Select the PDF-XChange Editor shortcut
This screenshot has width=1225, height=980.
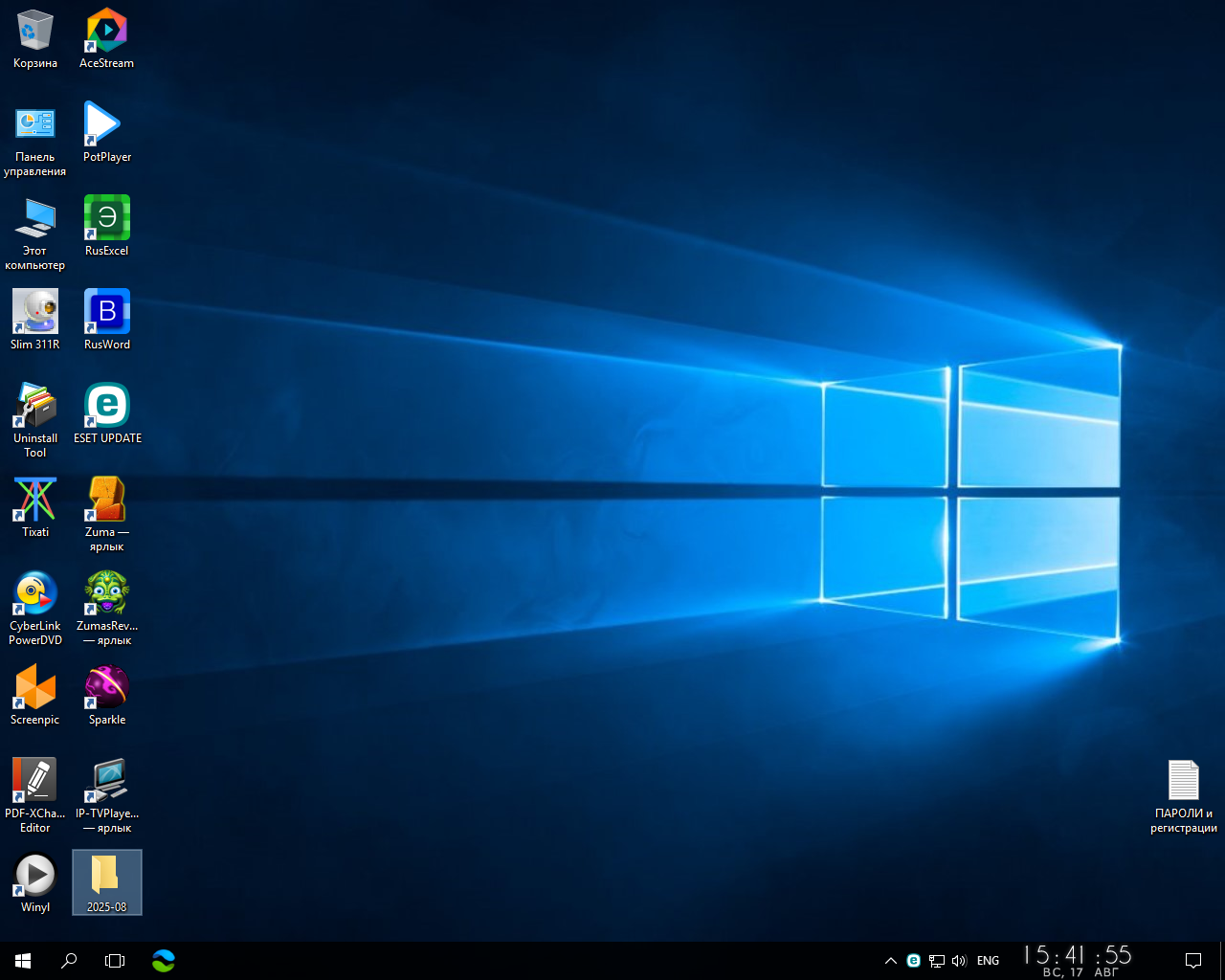[35, 797]
